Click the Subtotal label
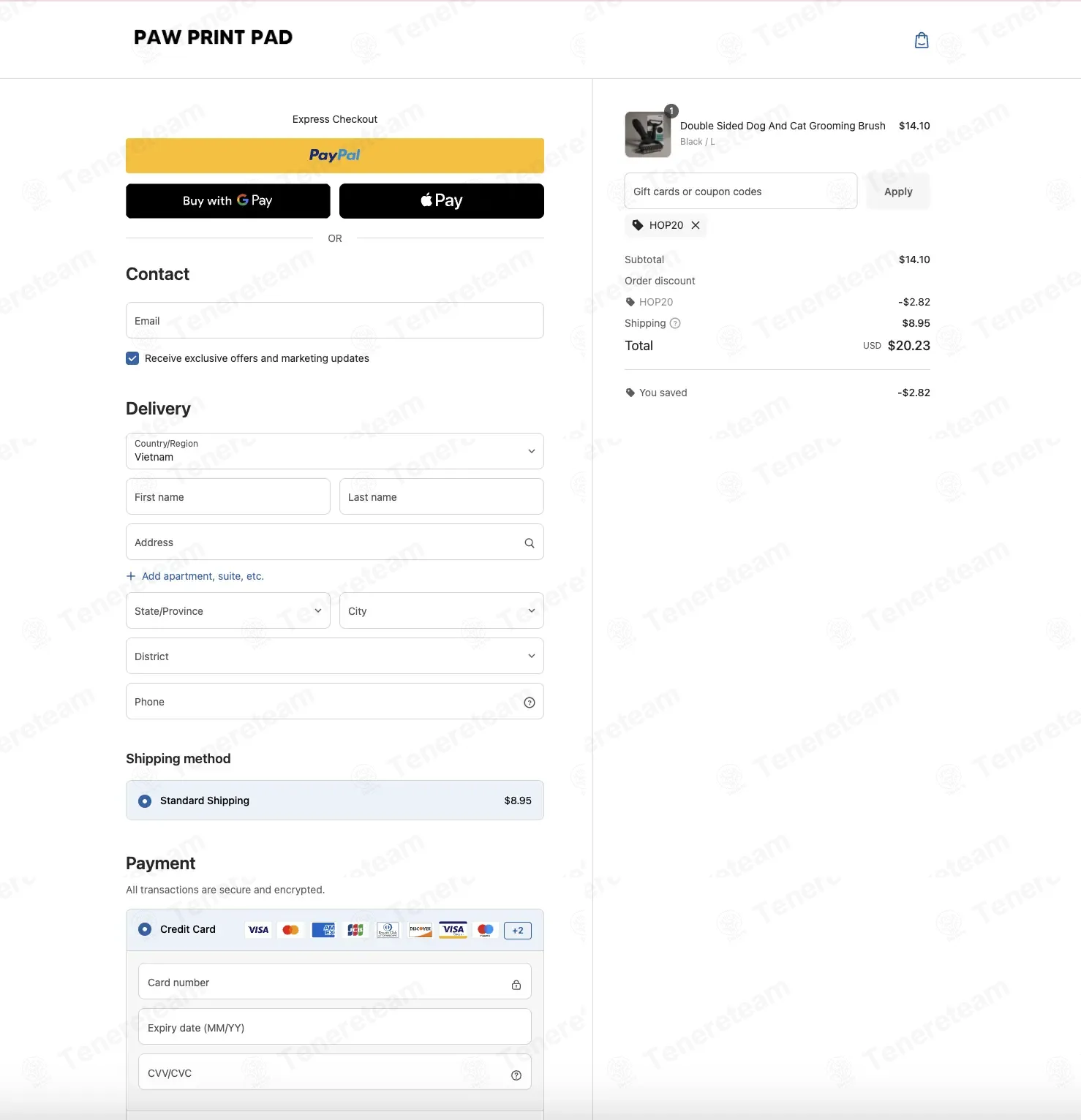 [644, 260]
